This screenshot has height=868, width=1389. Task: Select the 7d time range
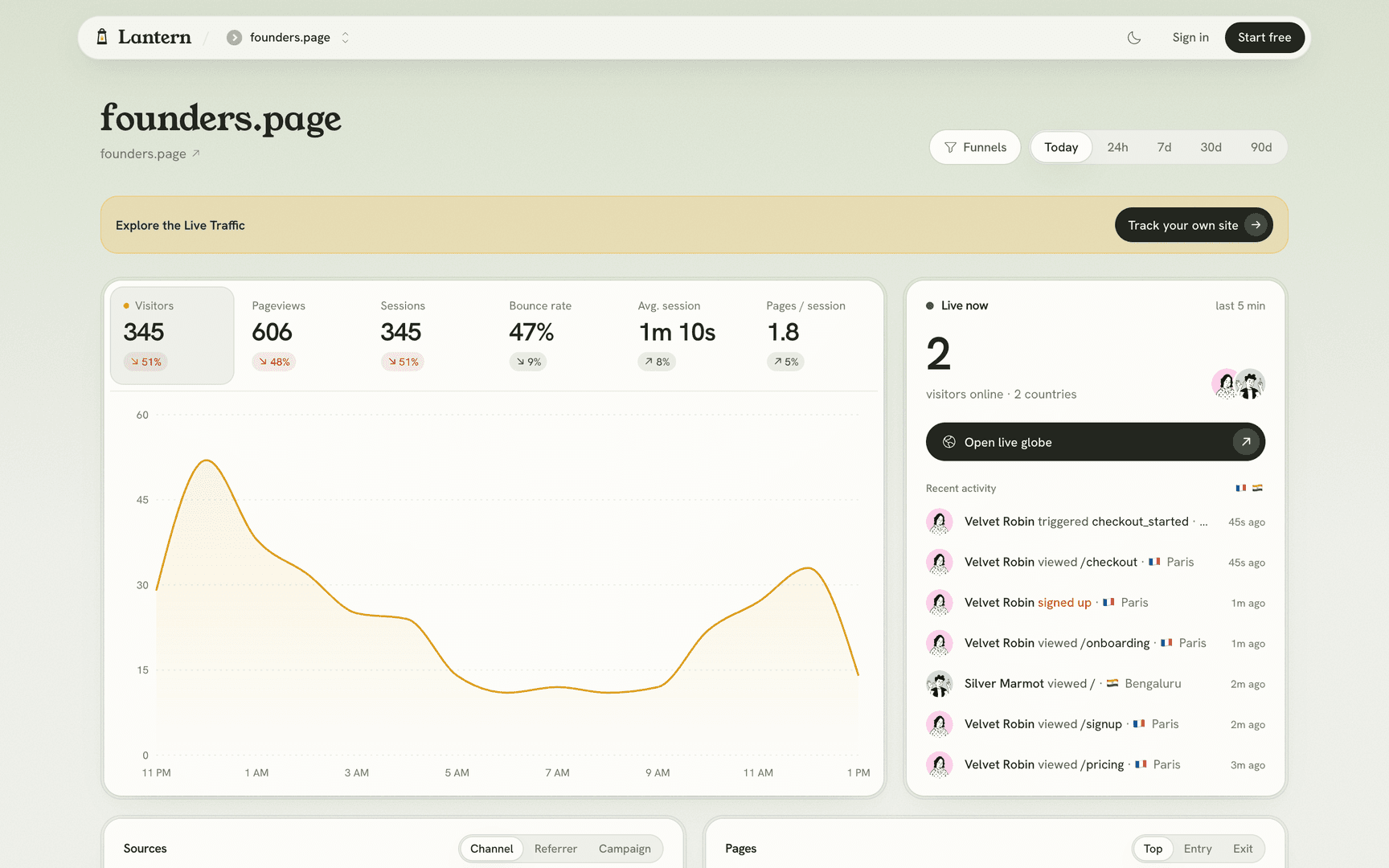(x=1164, y=147)
